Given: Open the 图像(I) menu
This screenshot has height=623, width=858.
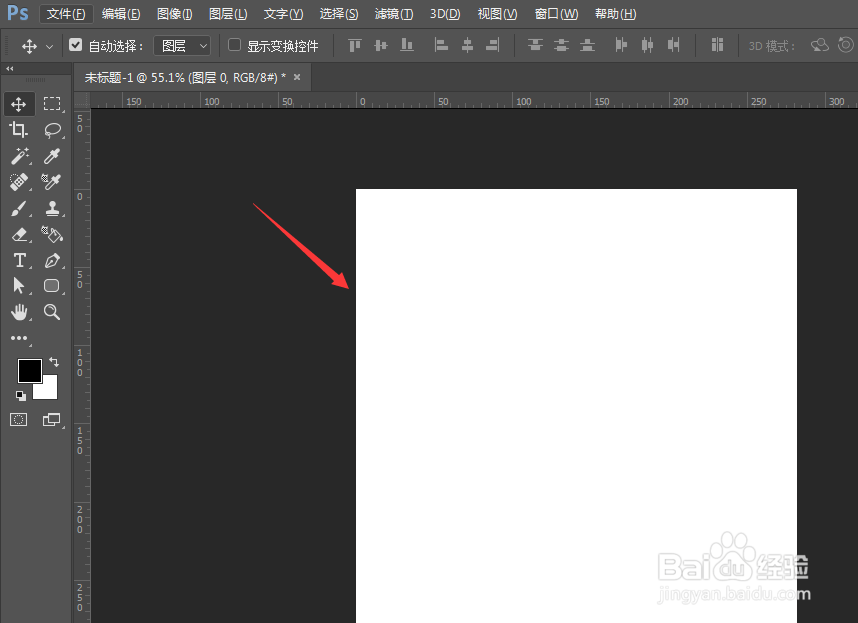Looking at the screenshot, I should (175, 14).
